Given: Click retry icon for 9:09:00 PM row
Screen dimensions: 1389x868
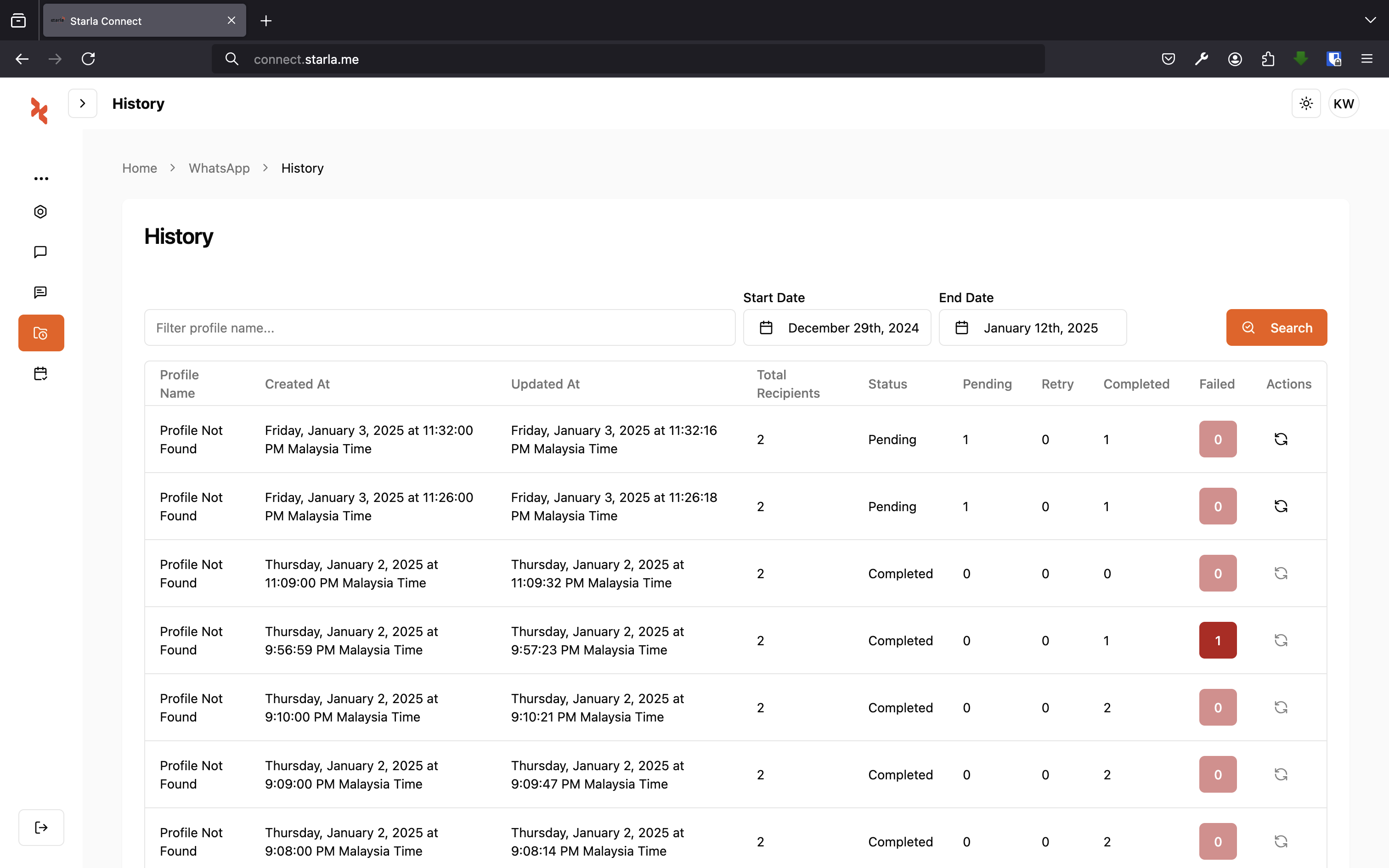Looking at the screenshot, I should tap(1281, 774).
